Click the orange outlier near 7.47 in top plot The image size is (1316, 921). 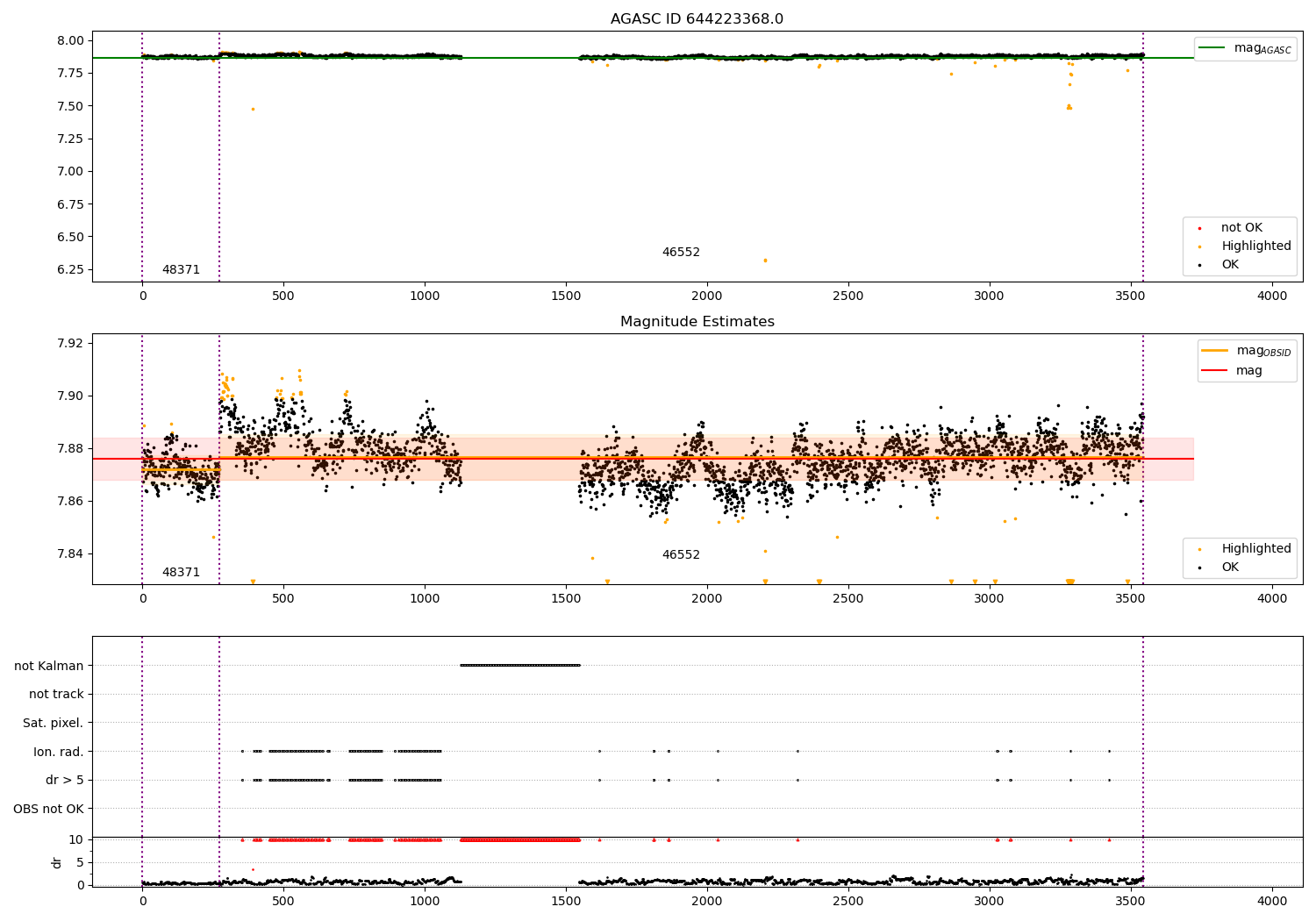point(253,109)
